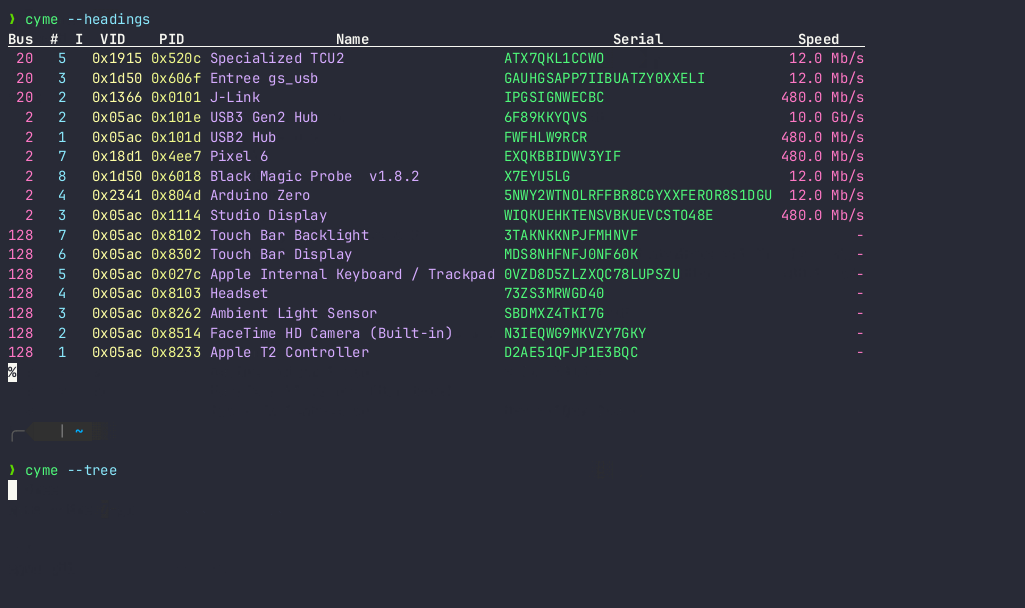Click the "cyme --headings" command text

88,20
